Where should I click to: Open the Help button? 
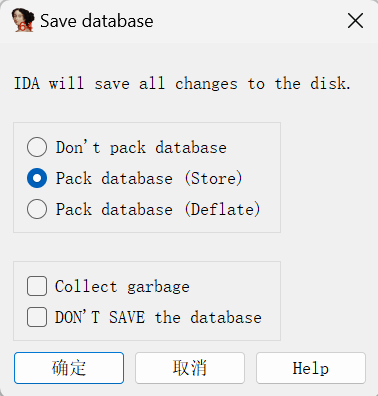[311, 368]
